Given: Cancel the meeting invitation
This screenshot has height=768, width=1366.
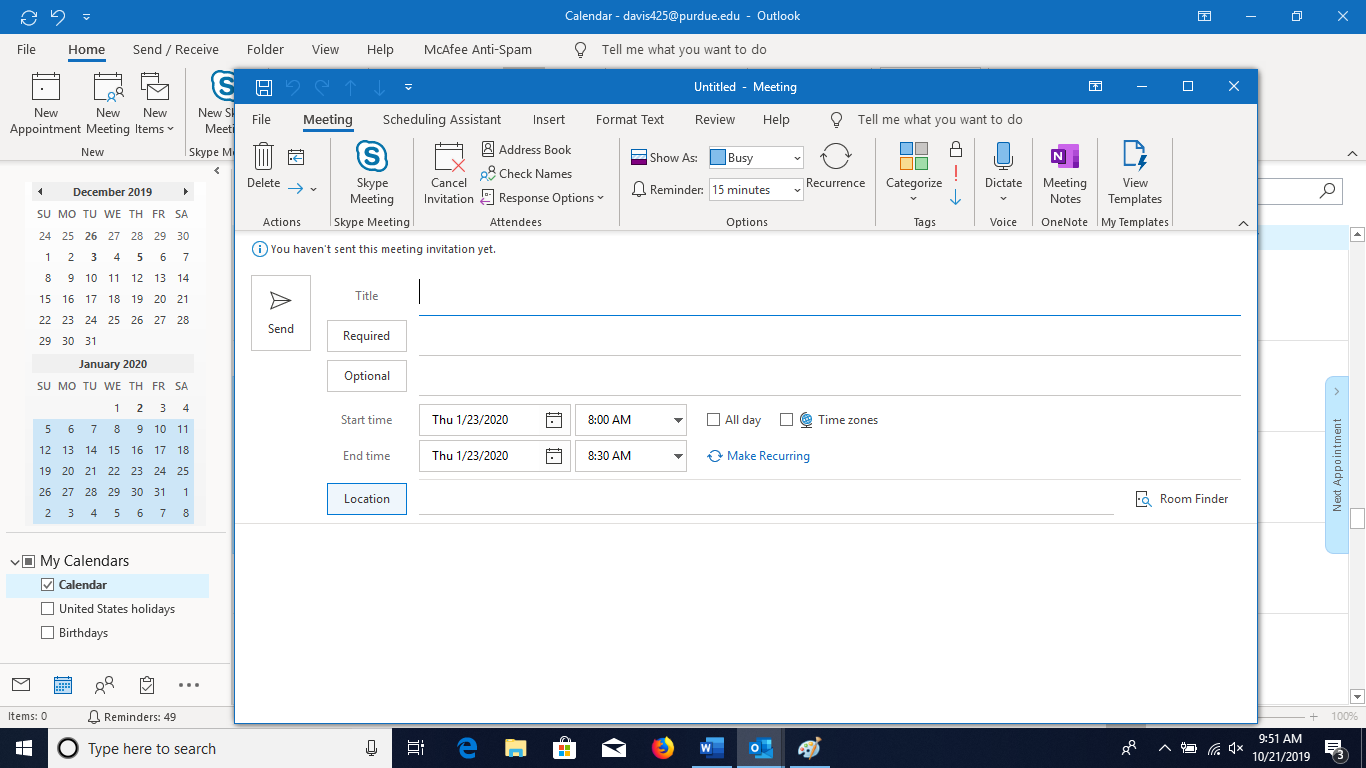Looking at the screenshot, I should click(448, 172).
